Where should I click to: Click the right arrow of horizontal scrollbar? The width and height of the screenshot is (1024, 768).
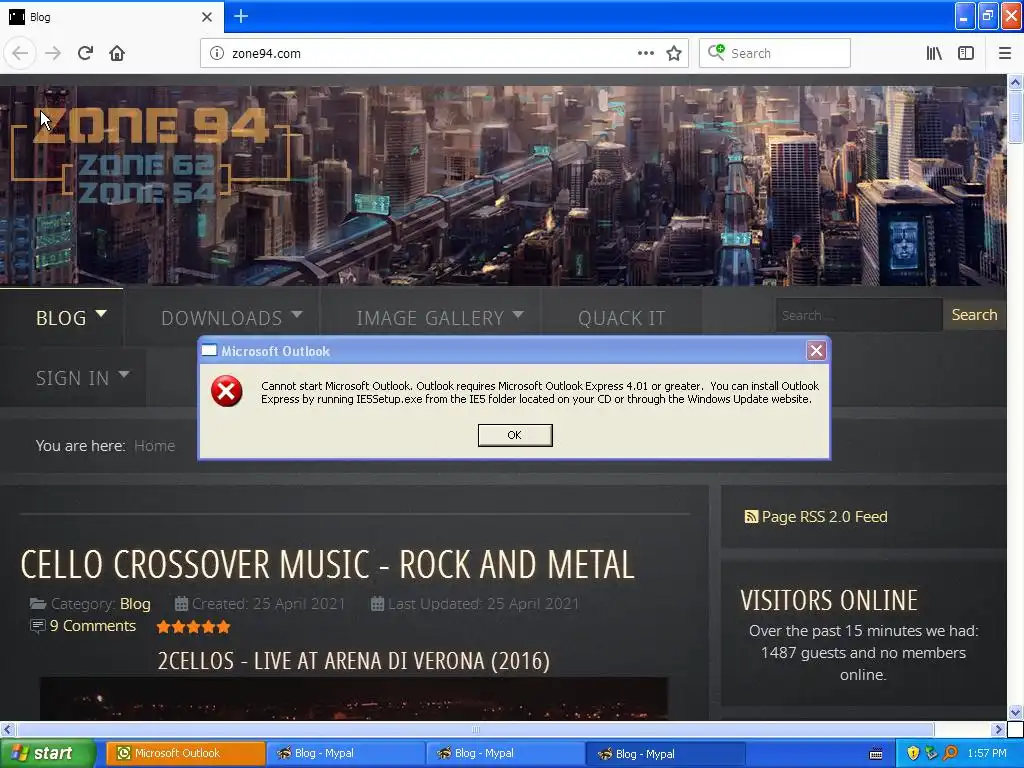point(998,729)
